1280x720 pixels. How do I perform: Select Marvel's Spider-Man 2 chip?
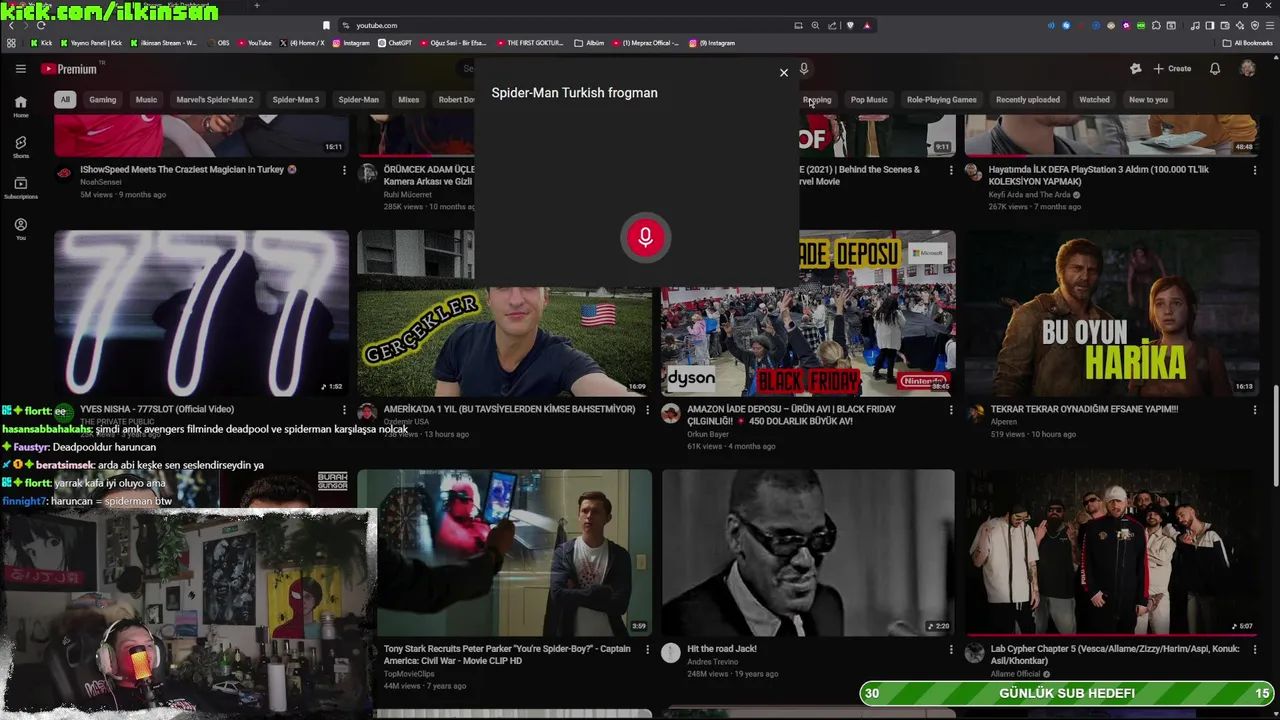[x=215, y=100]
